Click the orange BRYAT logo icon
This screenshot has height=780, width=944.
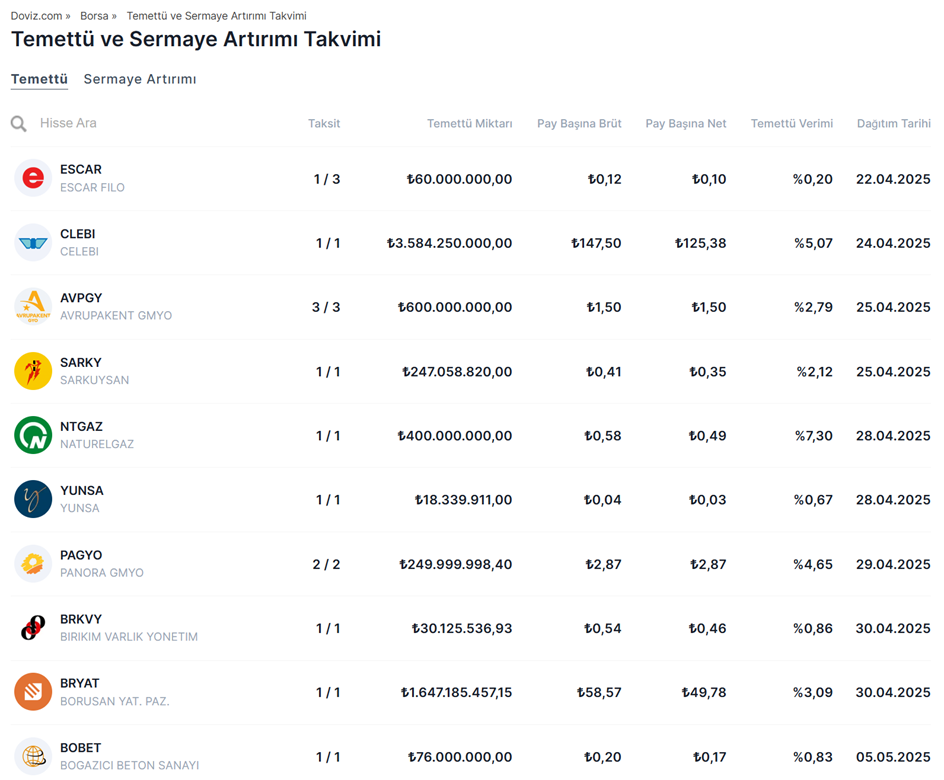pyautogui.click(x=33, y=692)
